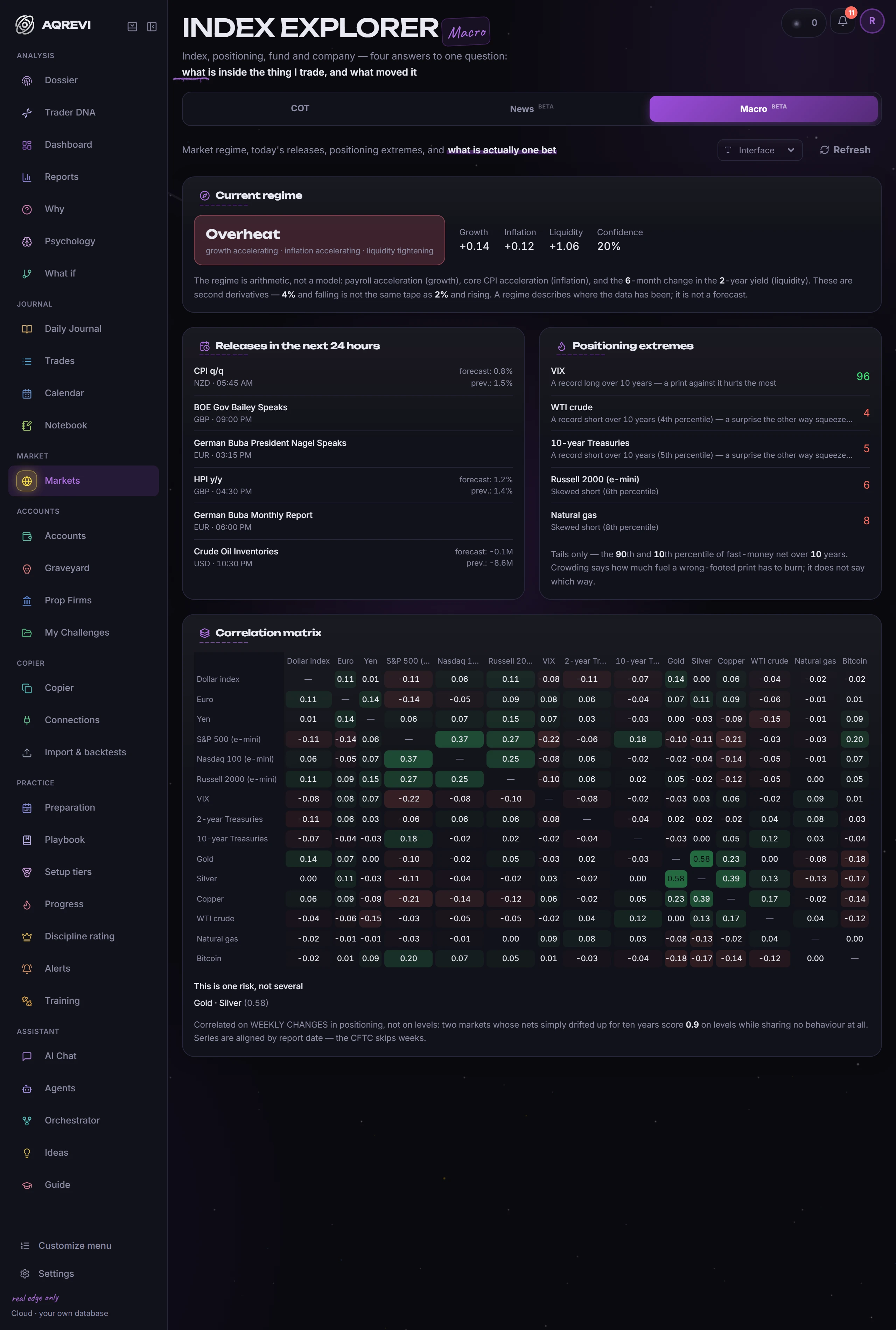The image size is (896, 1330).
Task: Click the Natural gas positioning row
Action: [710, 521]
